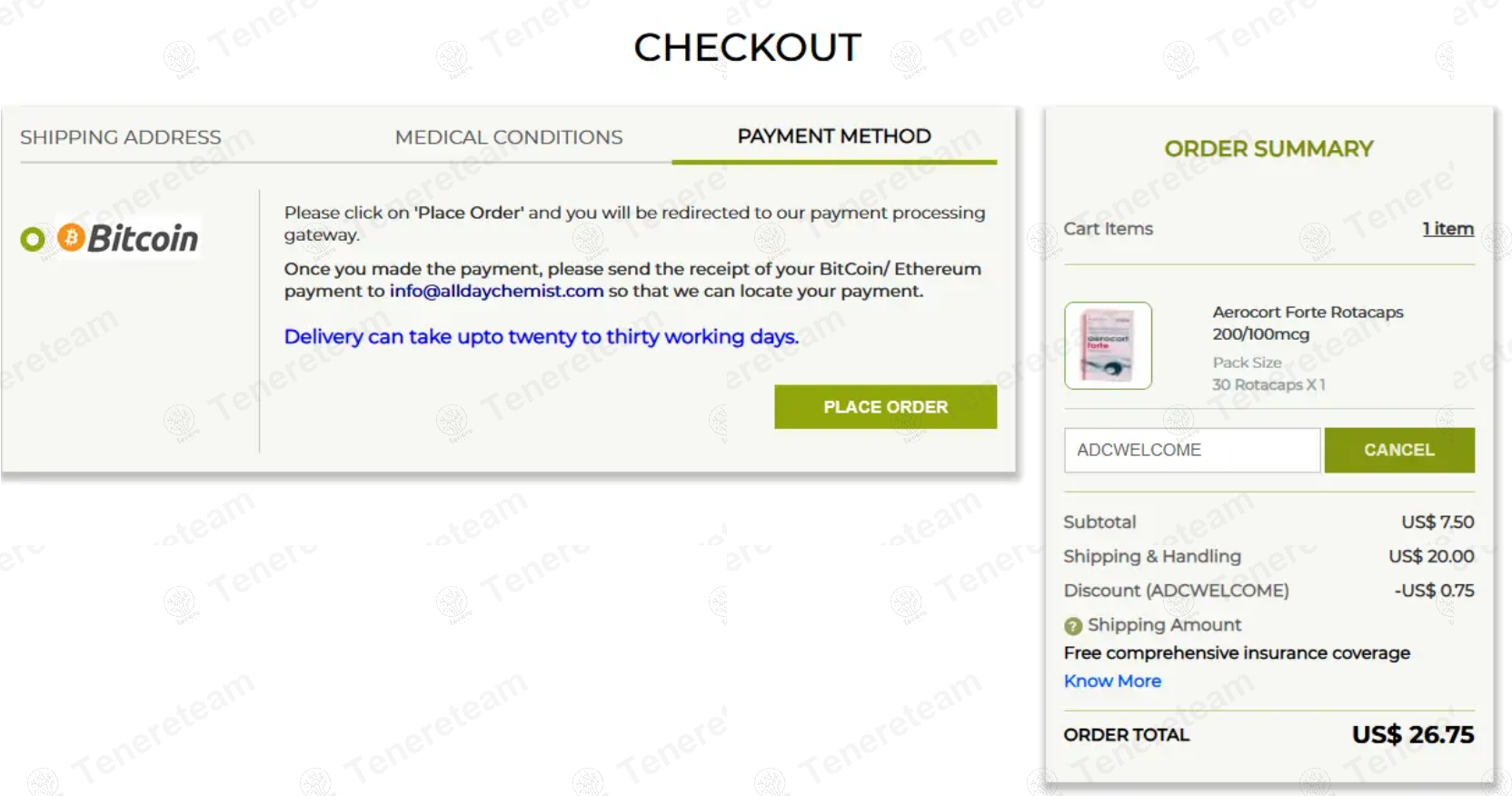Expand the 1 item cart link
Image resolution: width=1512 pixels, height=796 pixels.
coord(1447,229)
